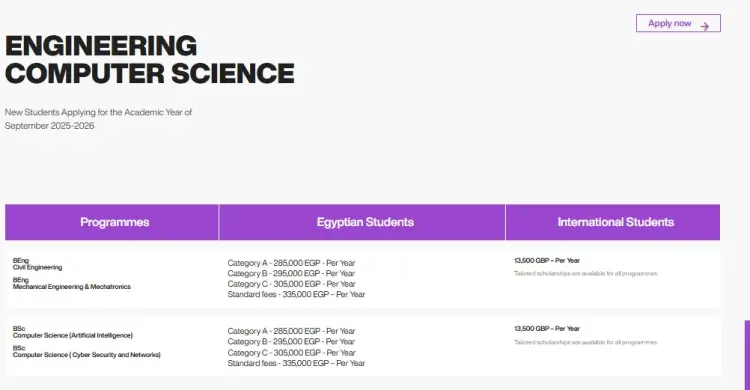Click Category A 285,000 EGP engineering fee
750x390 pixels.
point(291,263)
